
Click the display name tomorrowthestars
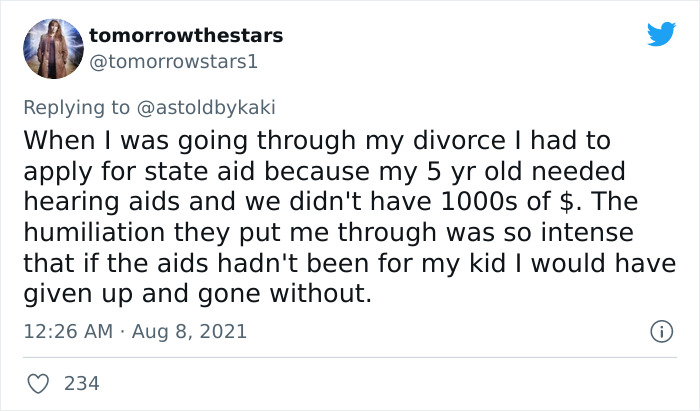coord(186,35)
